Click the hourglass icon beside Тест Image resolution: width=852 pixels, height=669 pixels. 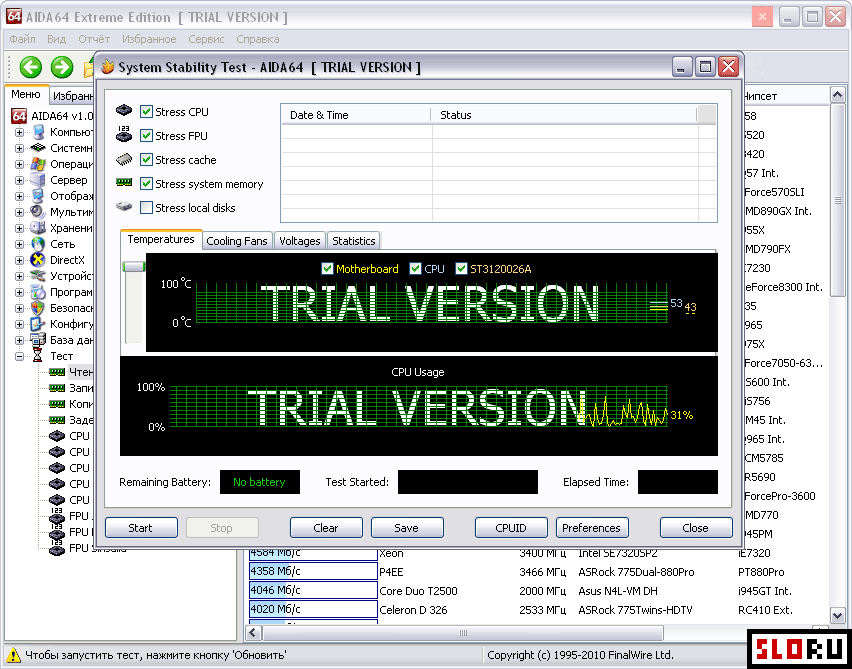pos(38,356)
